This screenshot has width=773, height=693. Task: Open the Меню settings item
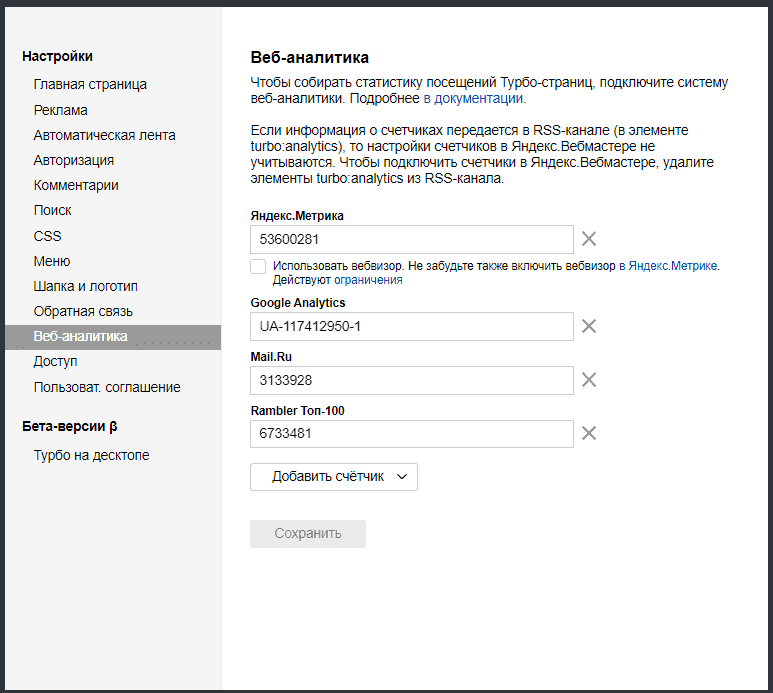click(52, 261)
